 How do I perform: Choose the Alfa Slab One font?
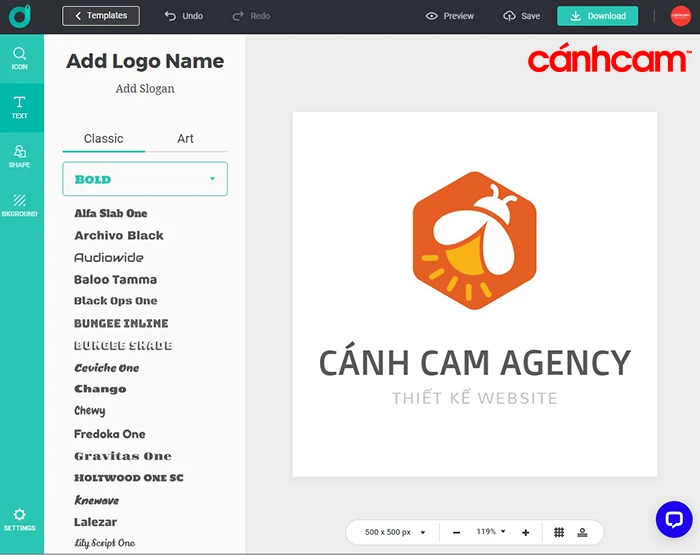tap(111, 213)
